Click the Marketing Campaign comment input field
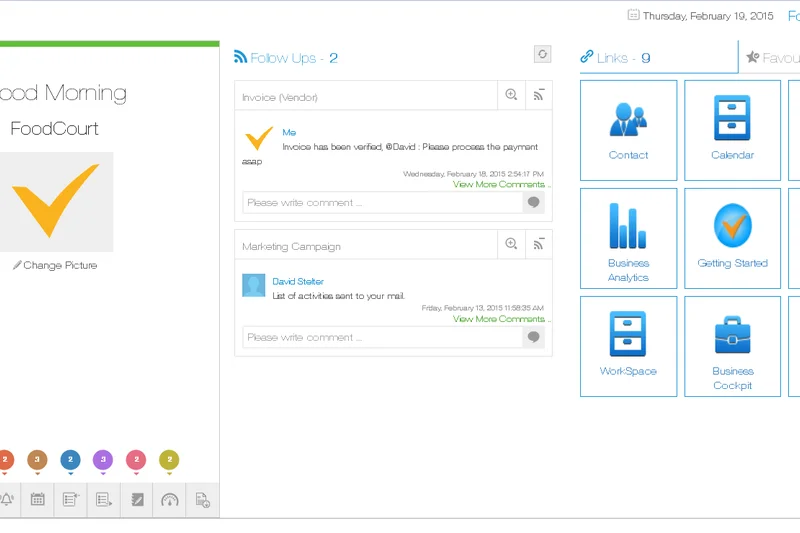The width and height of the screenshot is (800, 533). 382,337
